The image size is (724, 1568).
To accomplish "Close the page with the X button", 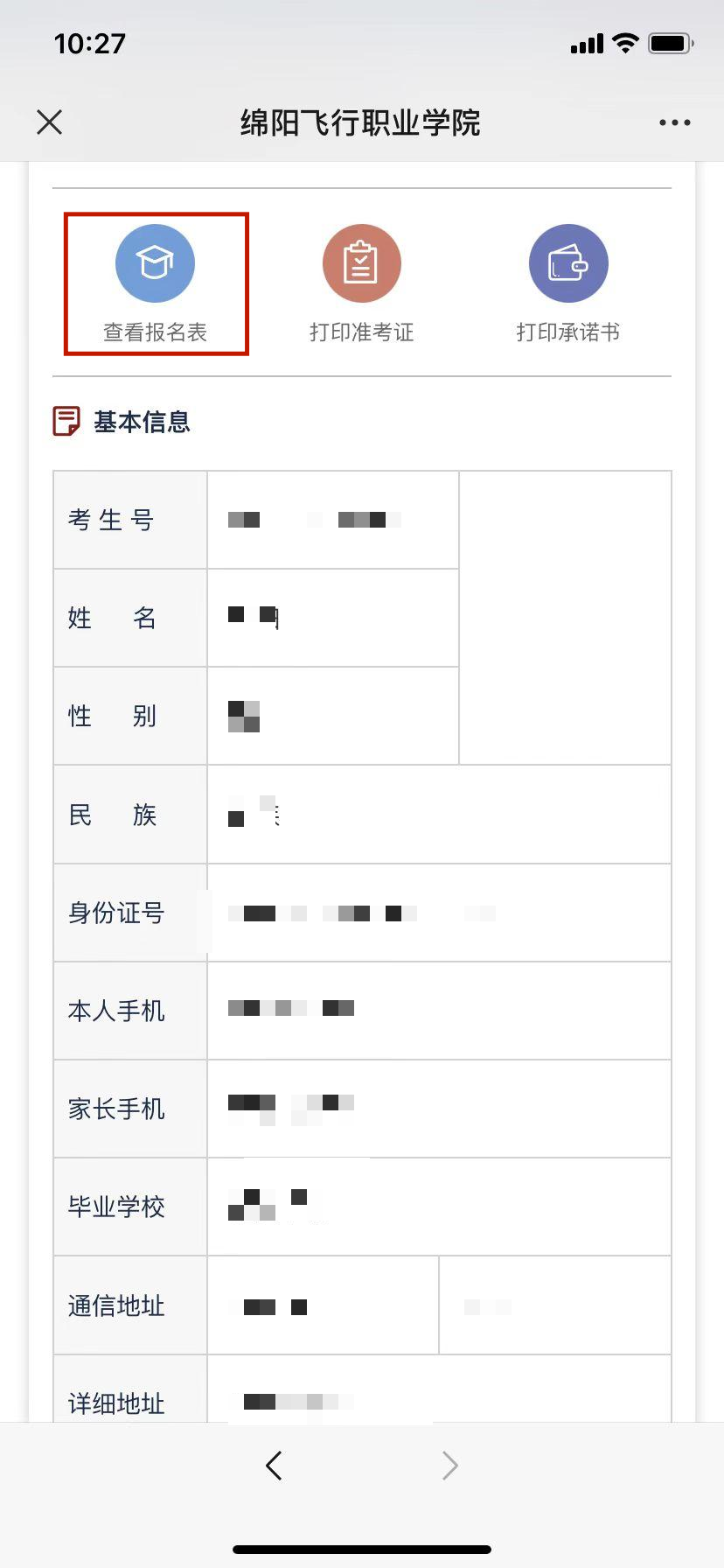I will [50, 122].
